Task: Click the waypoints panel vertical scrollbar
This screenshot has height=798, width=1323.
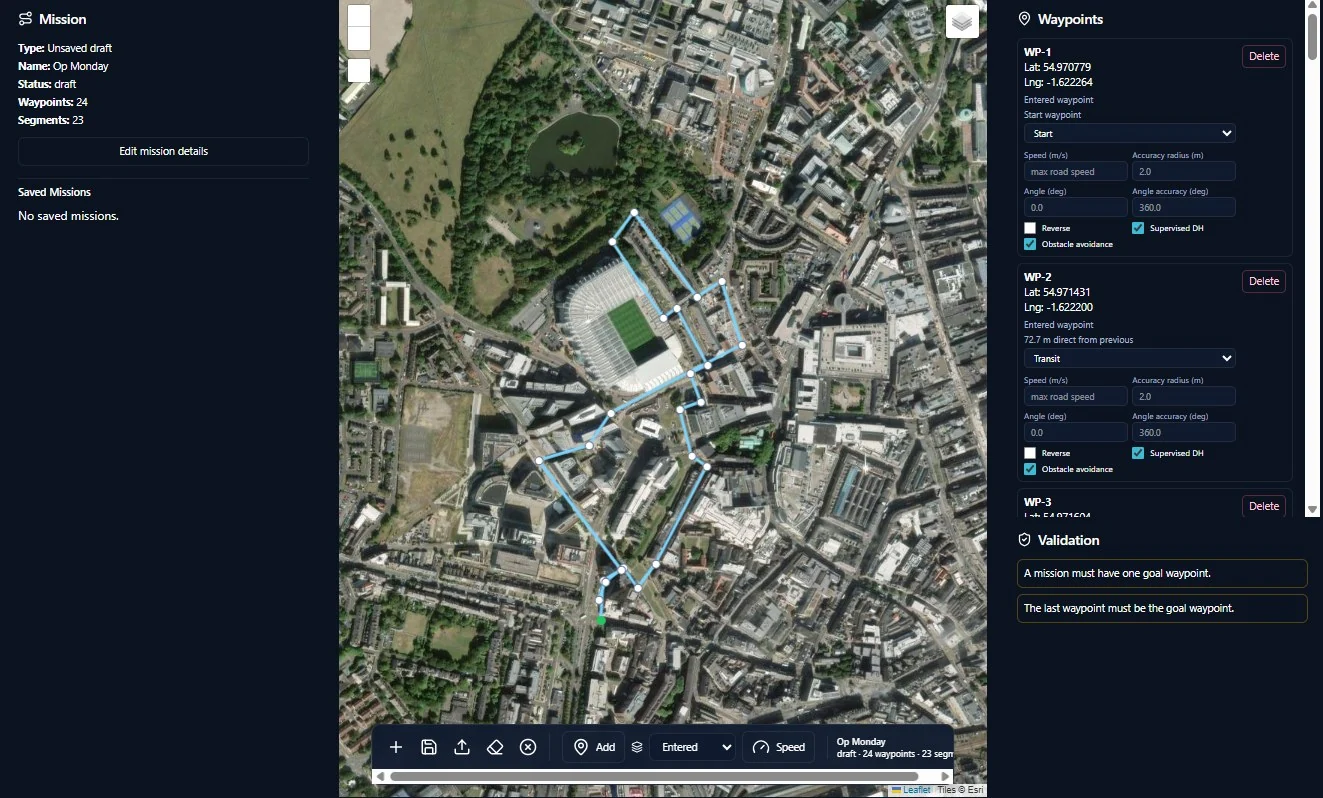Action: [1312, 35]
